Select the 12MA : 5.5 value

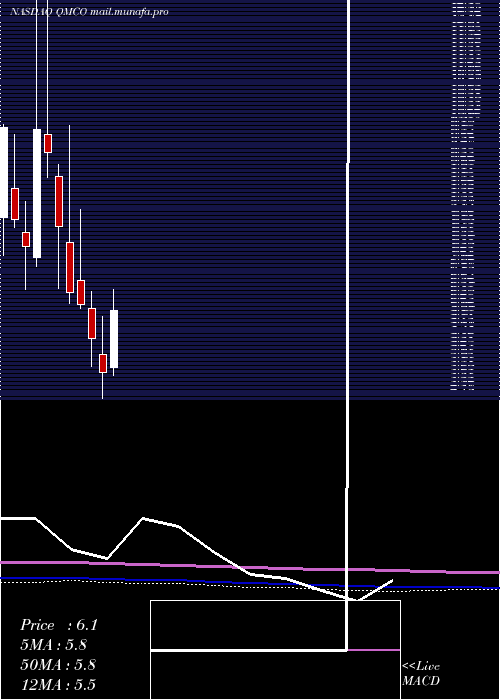pyautogui.click(x=58, y=684)
